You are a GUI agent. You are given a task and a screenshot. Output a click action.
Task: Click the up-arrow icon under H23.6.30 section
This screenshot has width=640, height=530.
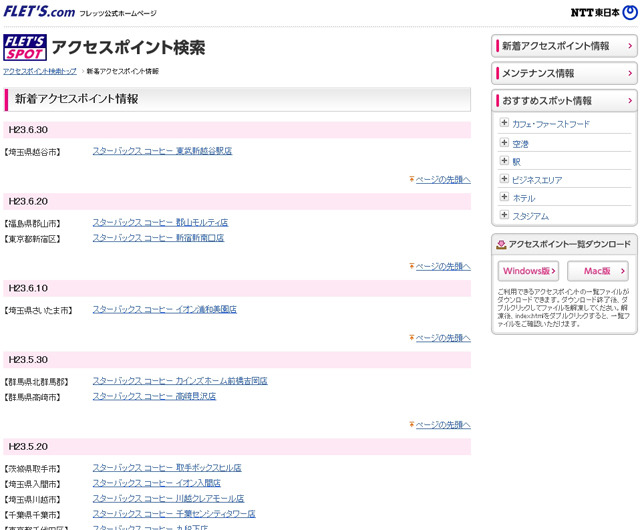412,179
